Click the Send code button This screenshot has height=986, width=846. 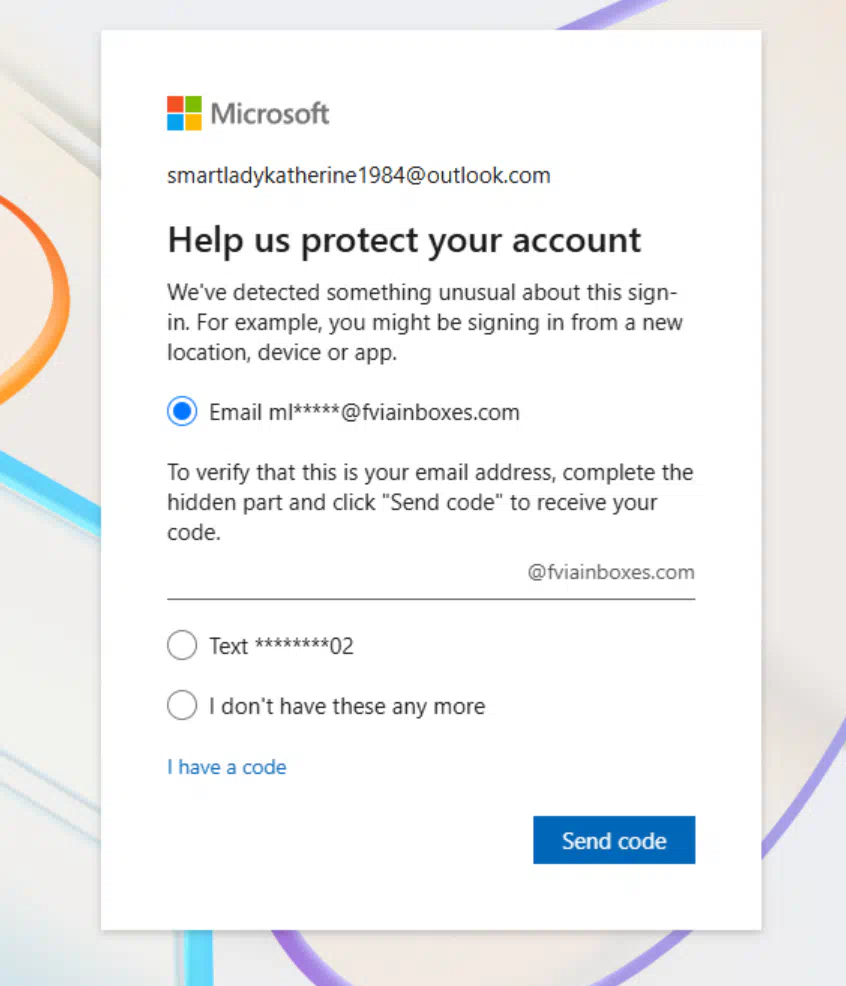point(614,840)
